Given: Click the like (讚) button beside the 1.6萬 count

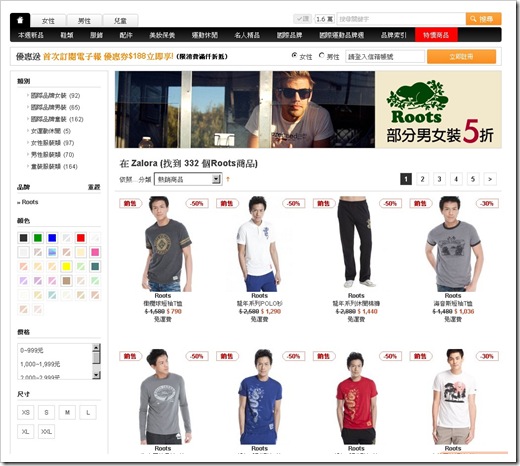Looking at the screenshot, I should coord(302,19).
